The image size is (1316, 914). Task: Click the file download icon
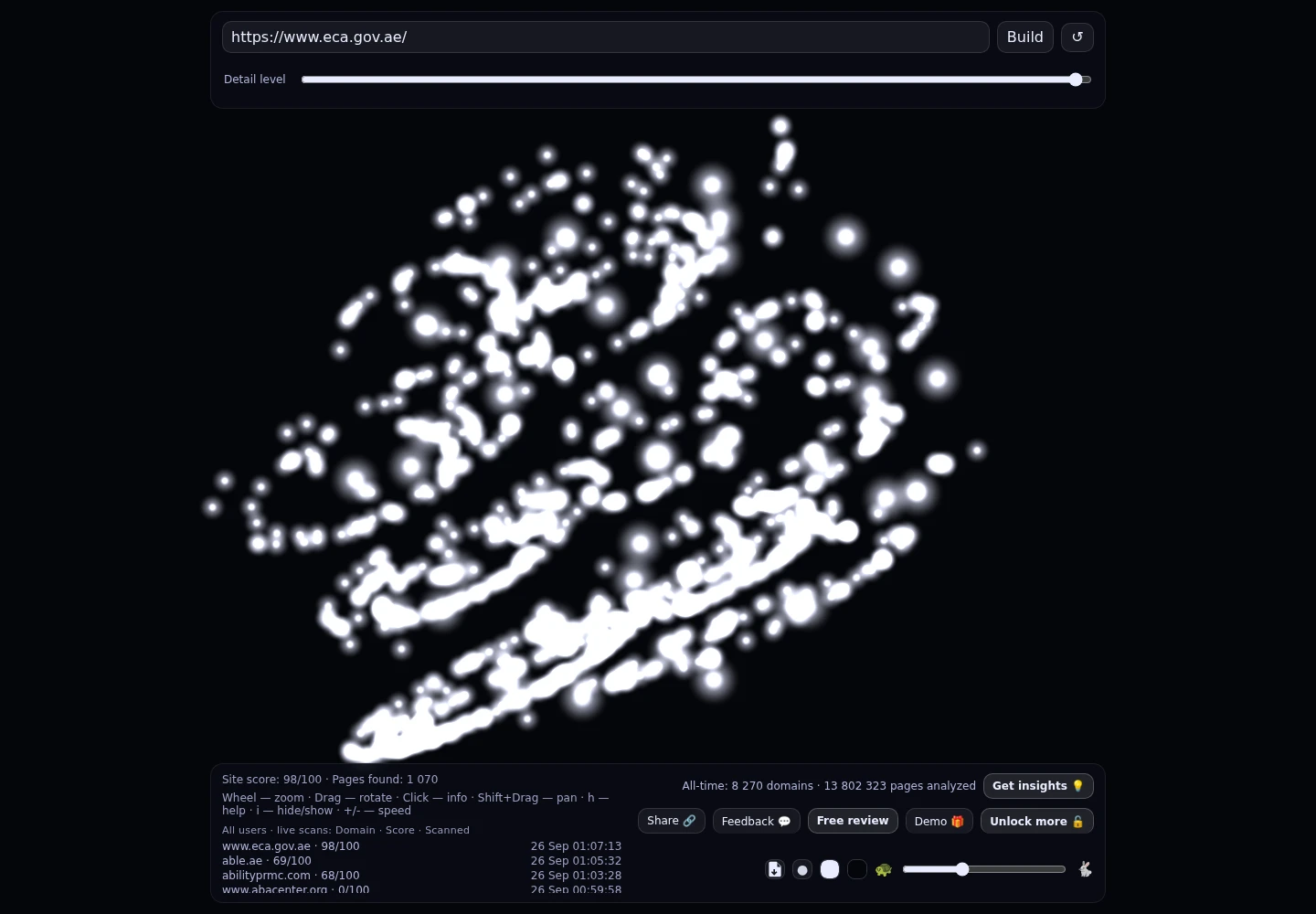pyautogui.click(x=775, y=869)
